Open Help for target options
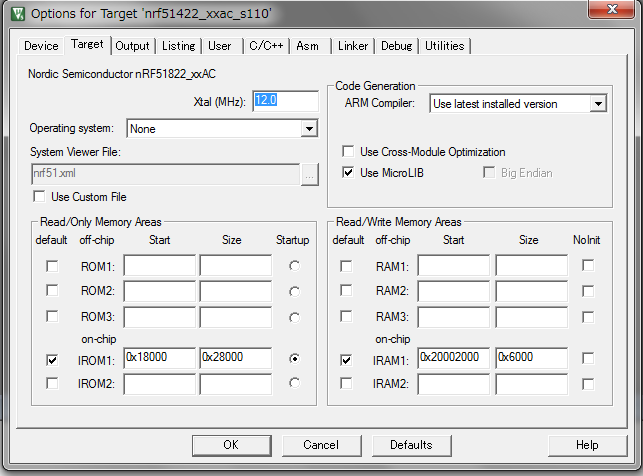Image resolution: width=643 pixels, height=476 pixels. click(587, 445)
